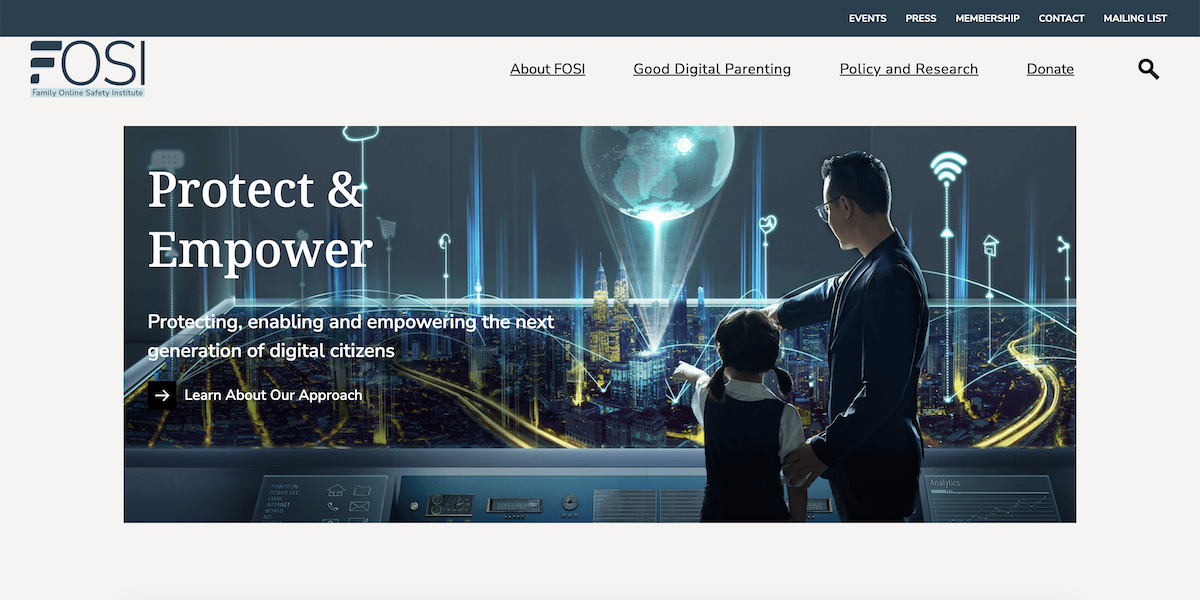1200x600 pixels.
Task: Select PRESS in the top bar
Action: coord(920,18)
